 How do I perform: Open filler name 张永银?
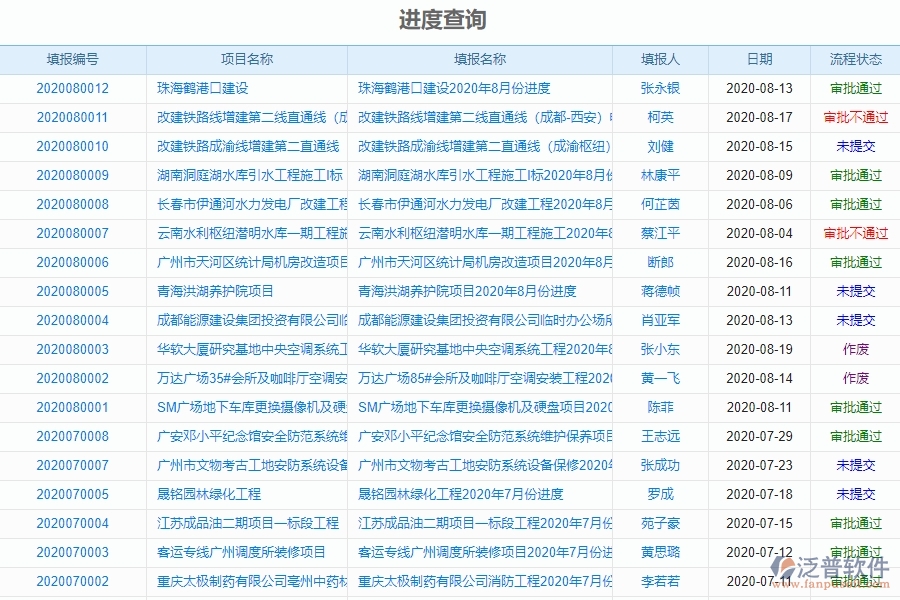[662, 88]
